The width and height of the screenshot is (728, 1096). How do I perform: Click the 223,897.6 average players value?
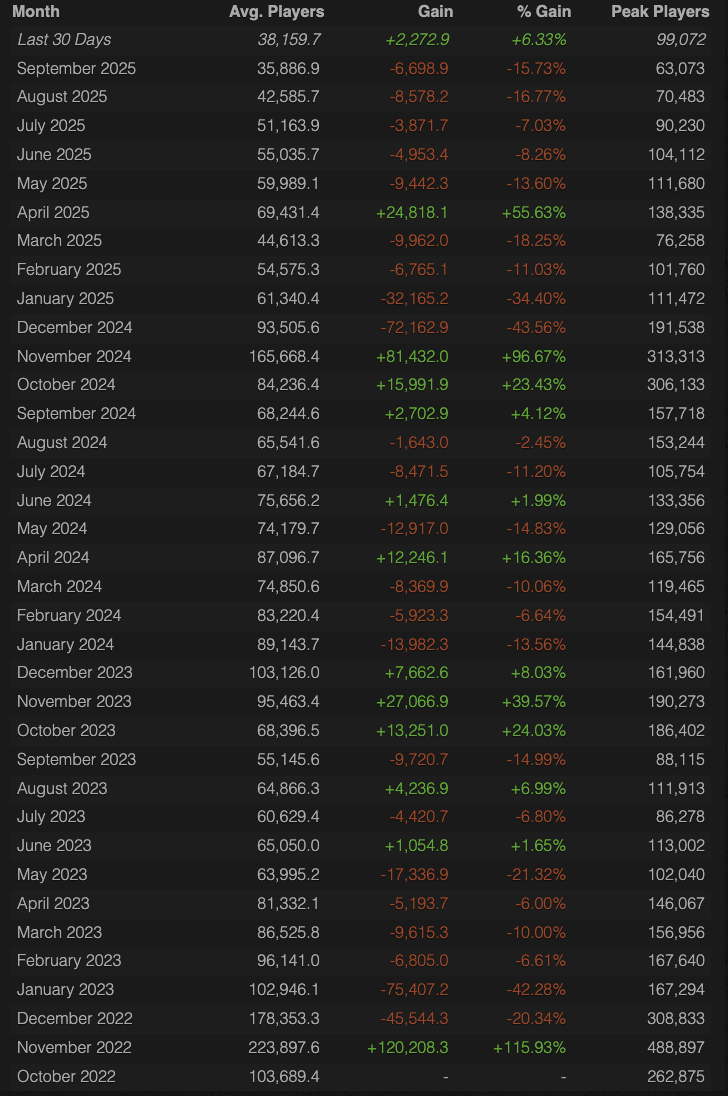[x=284, y=1047]
